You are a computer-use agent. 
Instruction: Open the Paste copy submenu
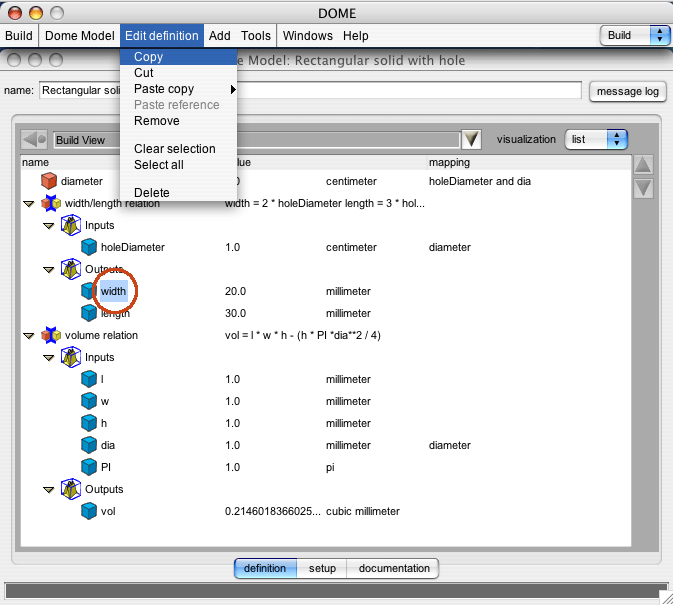[179, 89]
